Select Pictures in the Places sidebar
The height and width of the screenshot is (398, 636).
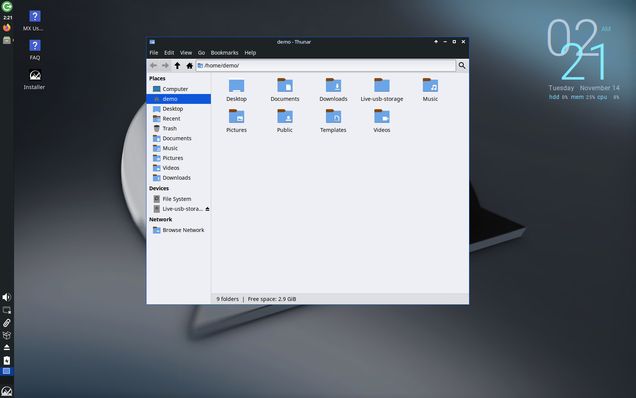178,158
